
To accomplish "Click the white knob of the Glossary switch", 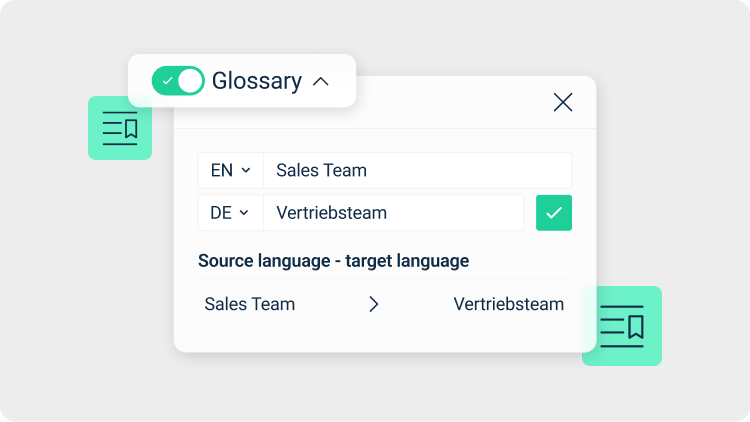I will click(x=190, y=81).
